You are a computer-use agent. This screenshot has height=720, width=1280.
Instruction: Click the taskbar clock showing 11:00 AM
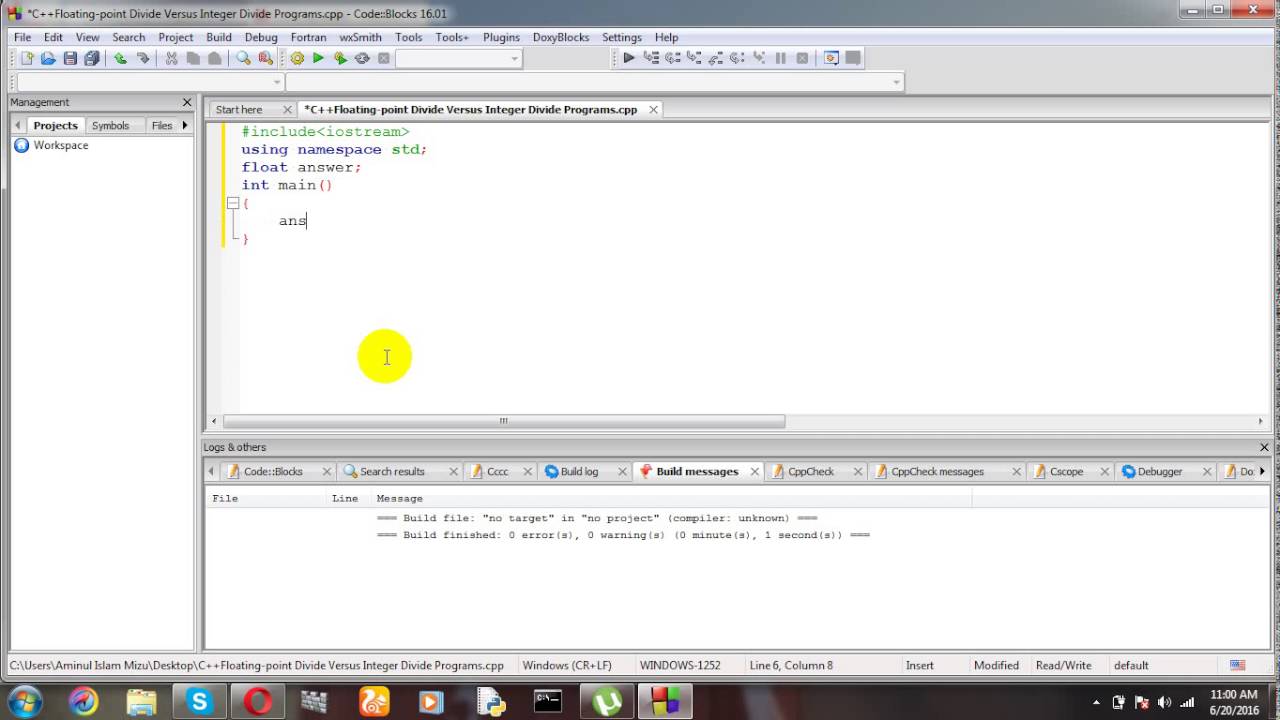coord(1233,702)
